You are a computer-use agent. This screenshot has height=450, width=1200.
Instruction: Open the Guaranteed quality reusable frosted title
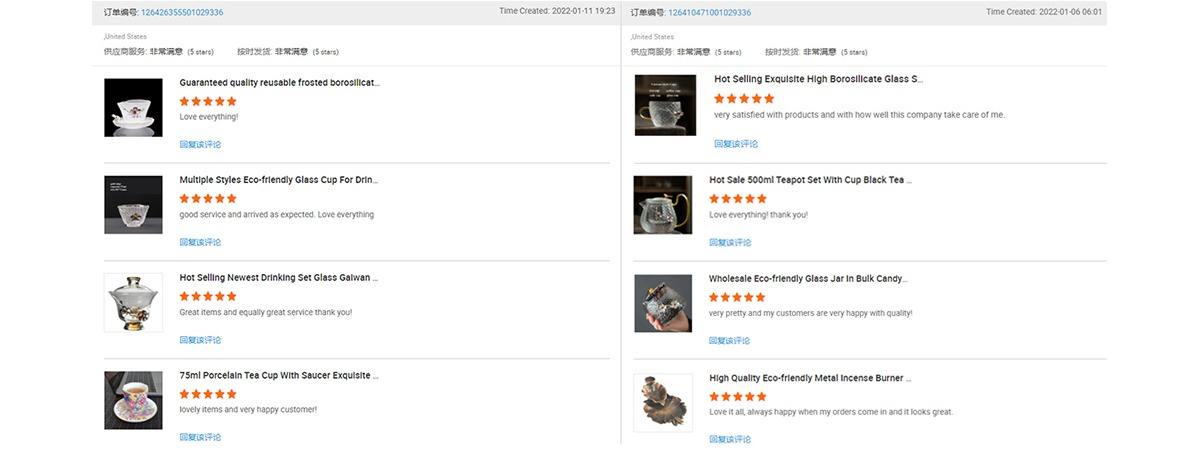click(279, 82)
